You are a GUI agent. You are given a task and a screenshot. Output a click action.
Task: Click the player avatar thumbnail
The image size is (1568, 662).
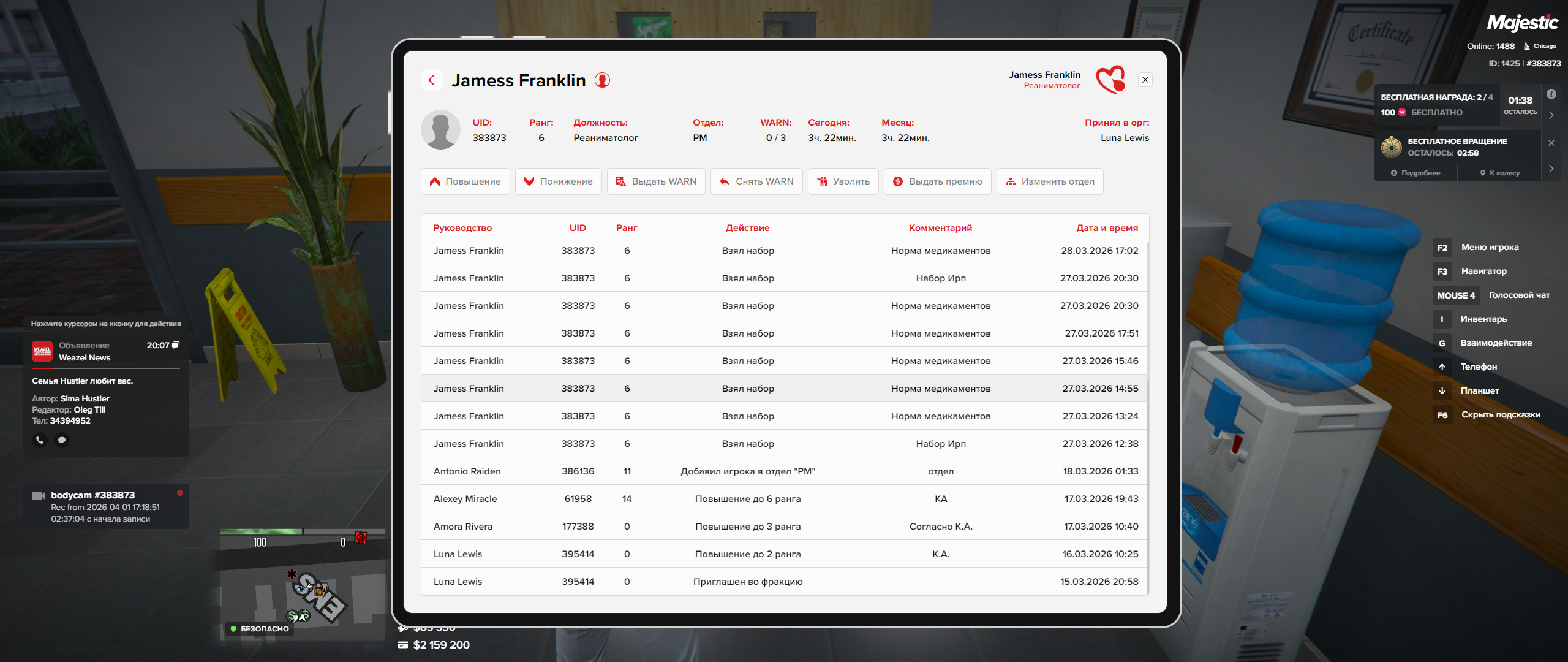[x=440, y=130]
